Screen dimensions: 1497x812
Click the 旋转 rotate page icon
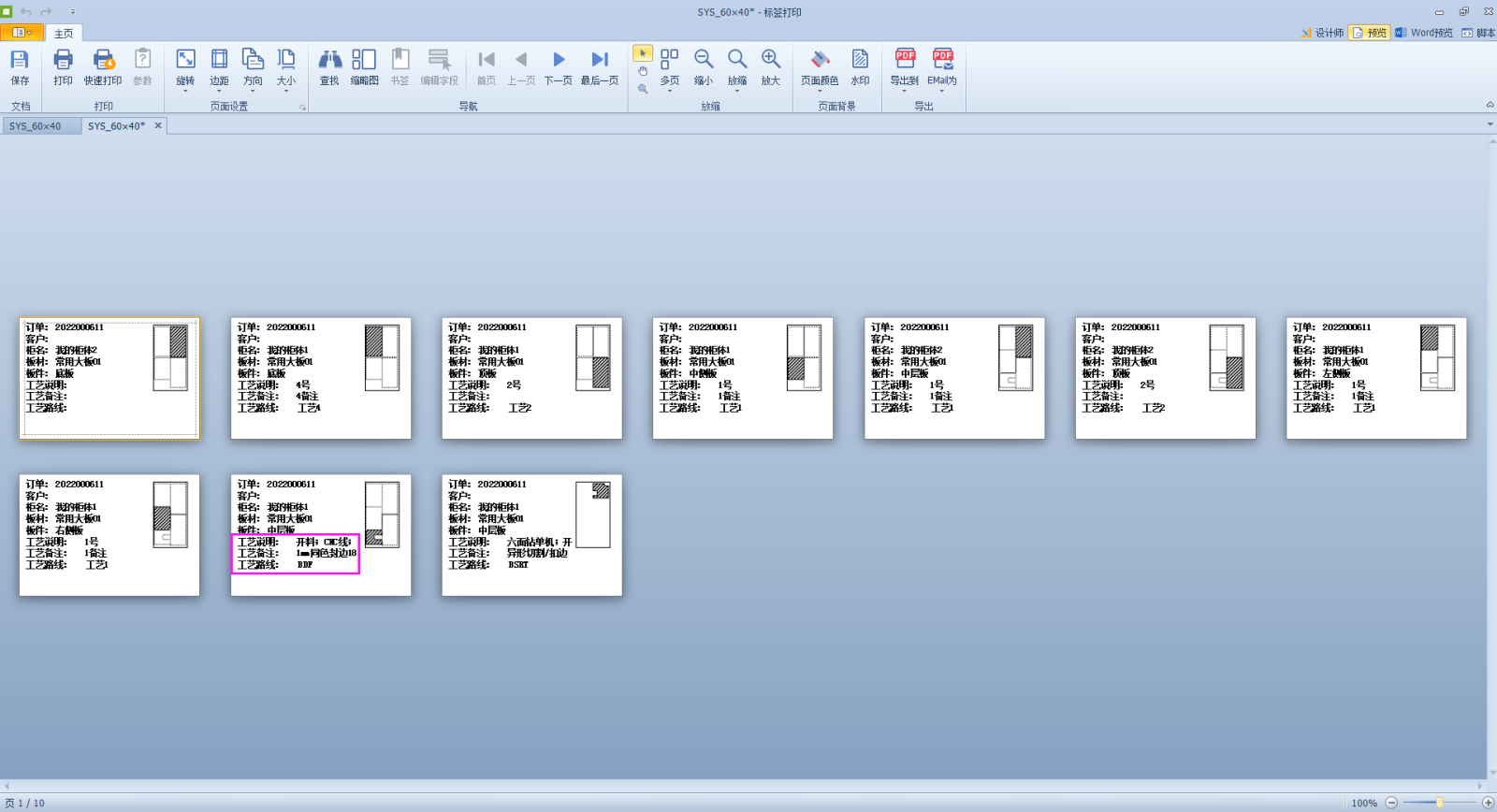(x=185, y=59)
